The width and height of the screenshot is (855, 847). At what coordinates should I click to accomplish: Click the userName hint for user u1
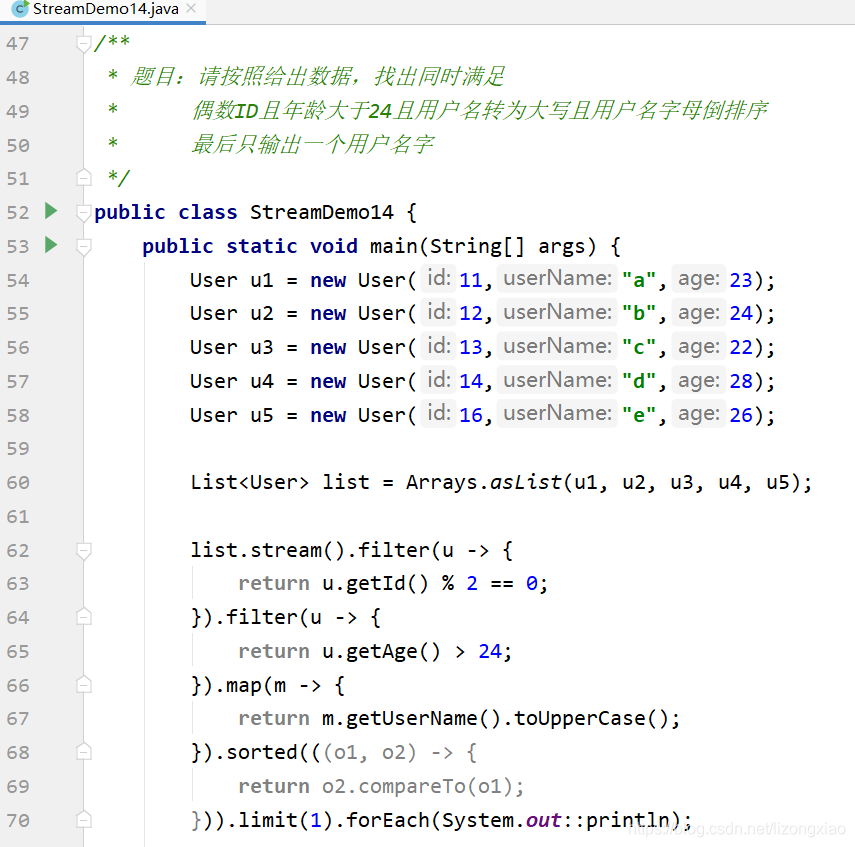(557, 279)
